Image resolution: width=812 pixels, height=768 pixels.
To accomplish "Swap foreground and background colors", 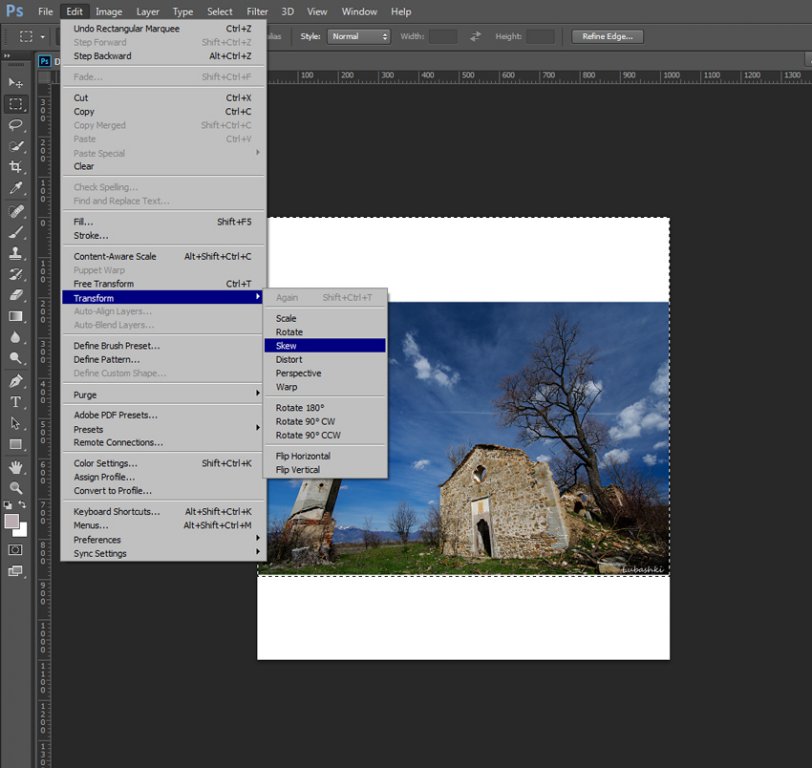I will coord(23,506).
